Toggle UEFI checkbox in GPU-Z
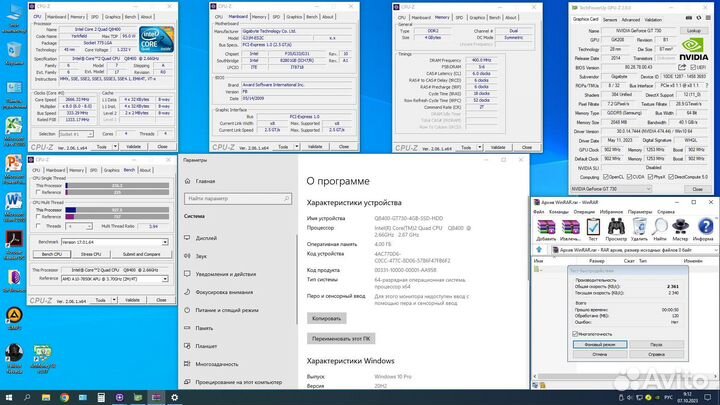 (693, 68)
